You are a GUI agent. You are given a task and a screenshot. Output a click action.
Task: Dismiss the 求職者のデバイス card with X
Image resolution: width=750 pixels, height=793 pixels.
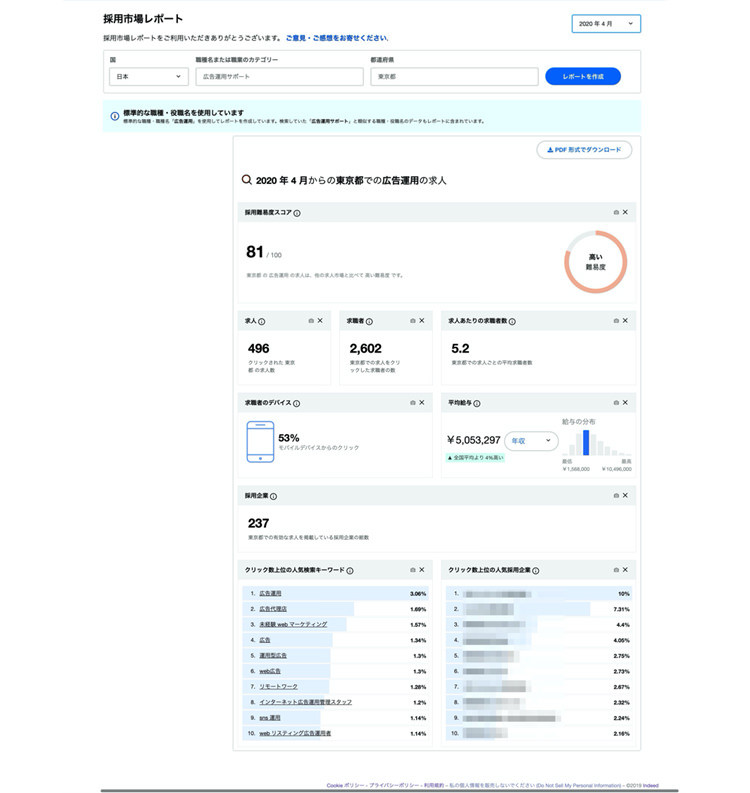[421, 403]
